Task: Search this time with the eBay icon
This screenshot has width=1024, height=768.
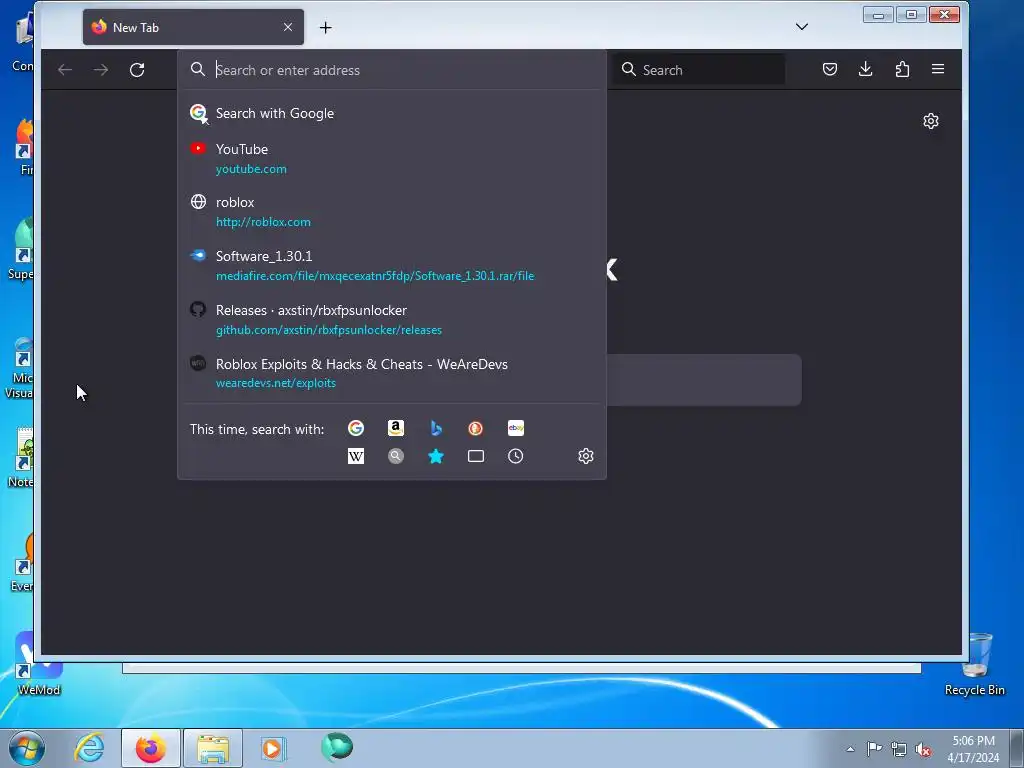Action: coord(516,428)
